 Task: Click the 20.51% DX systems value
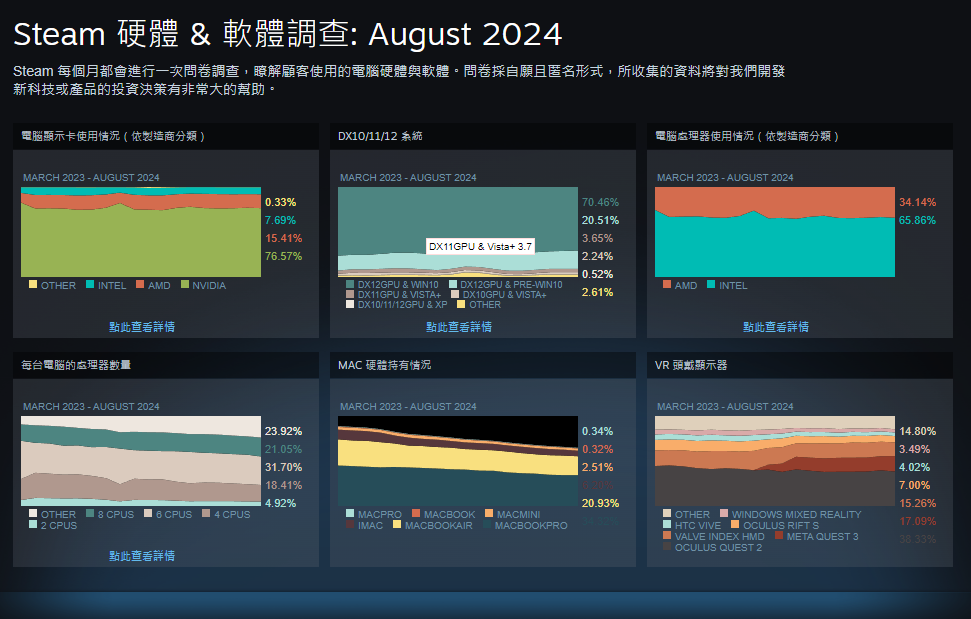(601, 220)
